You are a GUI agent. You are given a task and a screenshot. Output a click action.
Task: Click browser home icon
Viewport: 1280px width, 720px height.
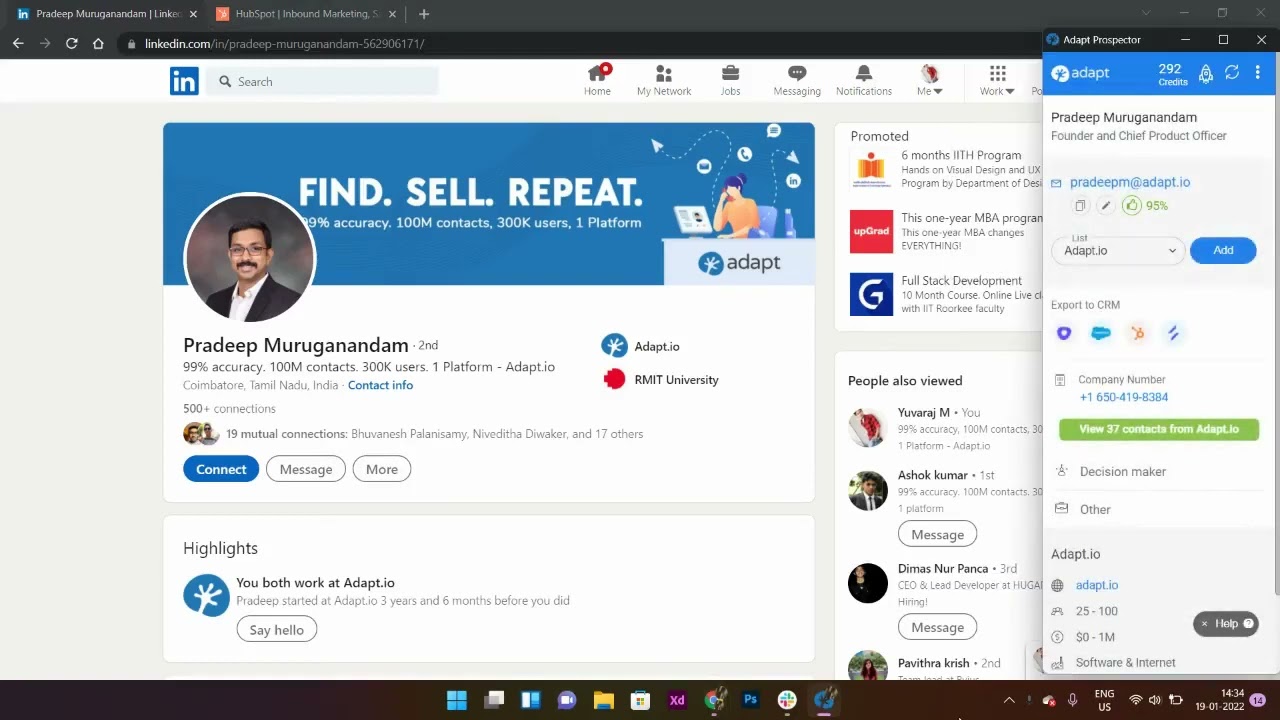[98, 43]
